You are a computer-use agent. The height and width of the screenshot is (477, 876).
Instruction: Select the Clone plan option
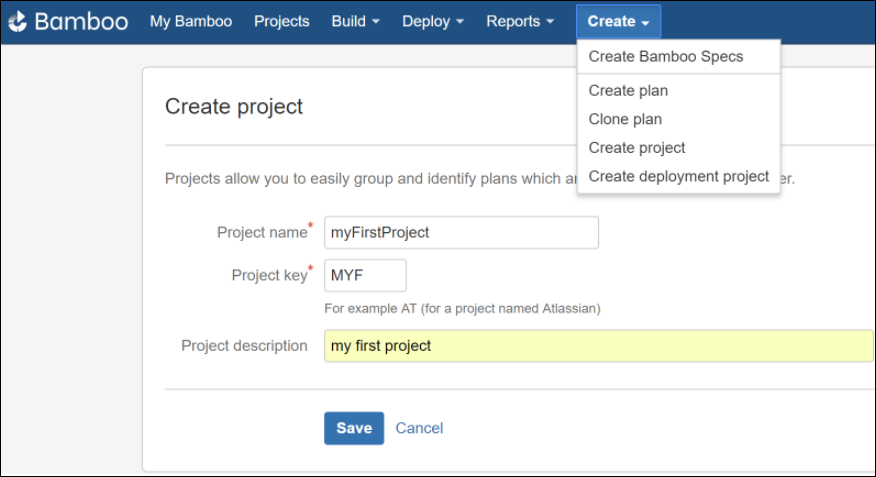click(625, 119)
